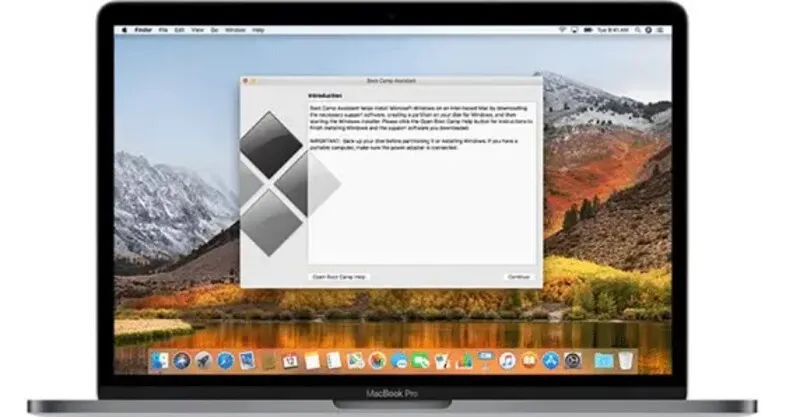Open iBooks icon in Dock
The image size is (800, 417).
click(x=530, y=361)
